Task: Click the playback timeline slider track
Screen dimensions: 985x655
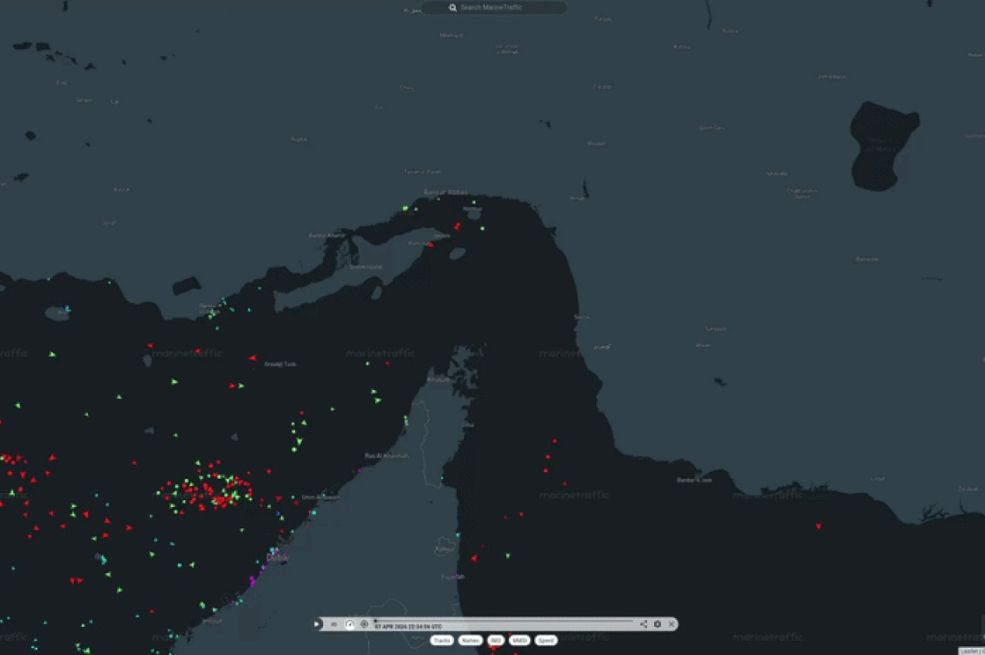Action: click(500, 621)
